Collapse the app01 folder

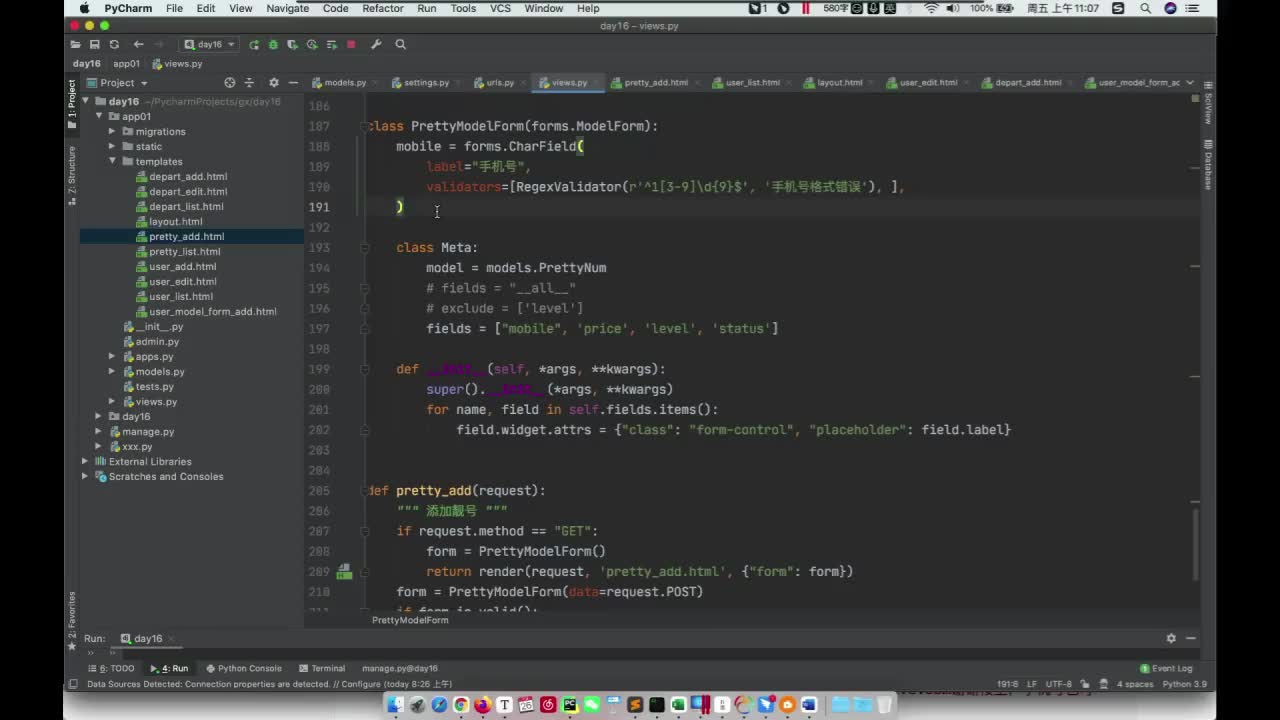(99, 117)
